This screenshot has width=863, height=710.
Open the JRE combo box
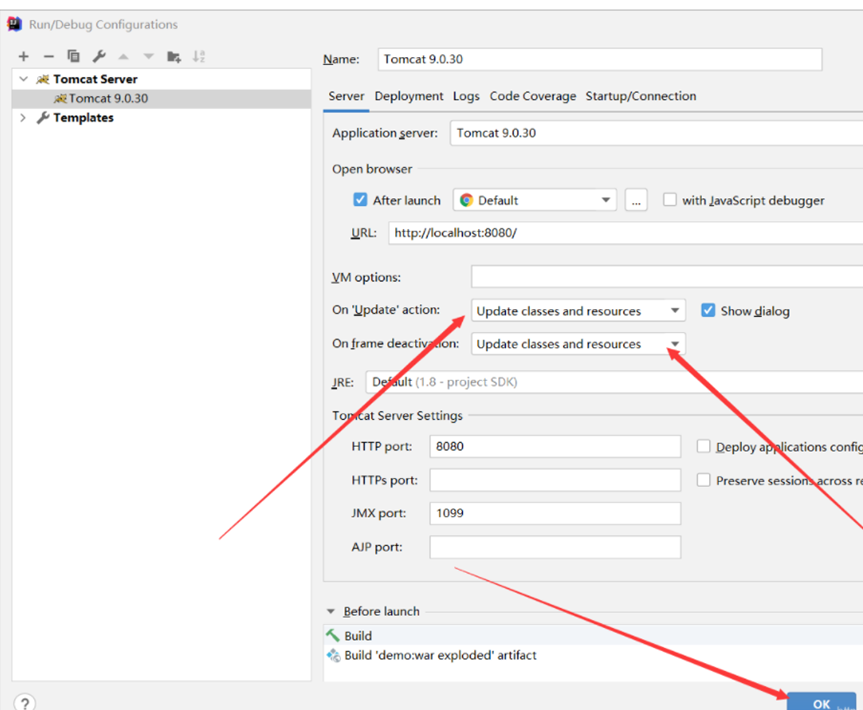point(614,382)
